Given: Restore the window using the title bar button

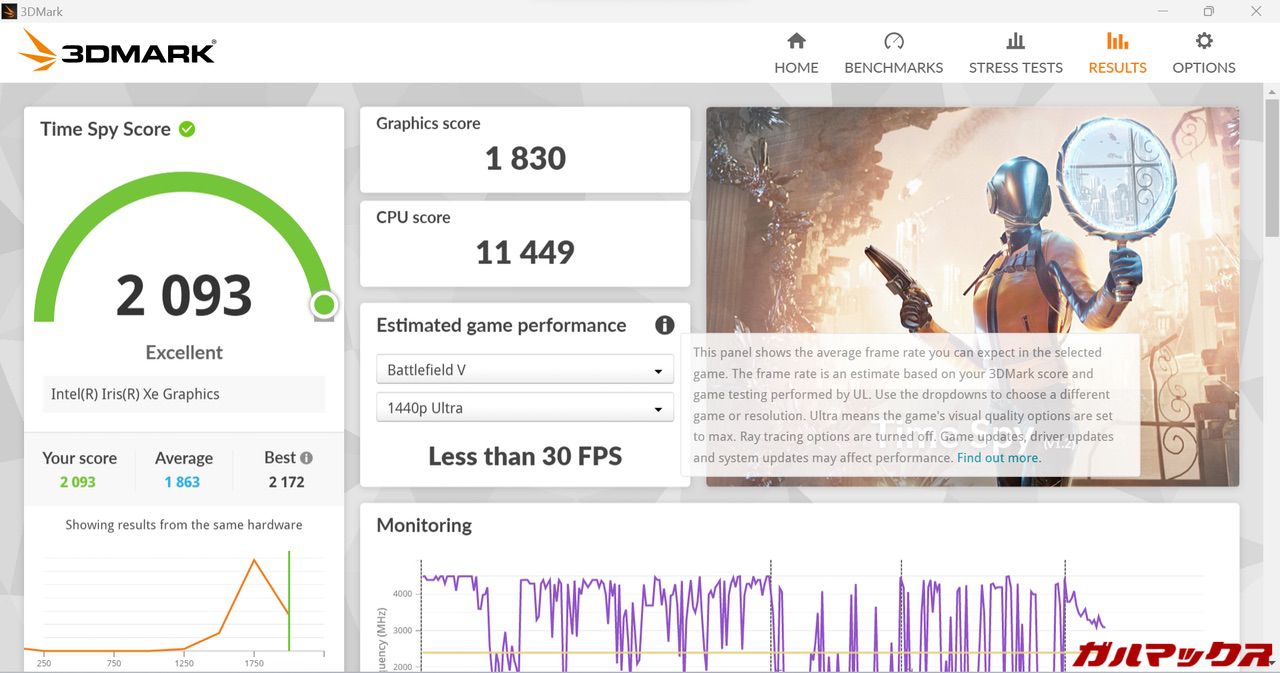Looking at the screenshot, I should pos(1208,11).
